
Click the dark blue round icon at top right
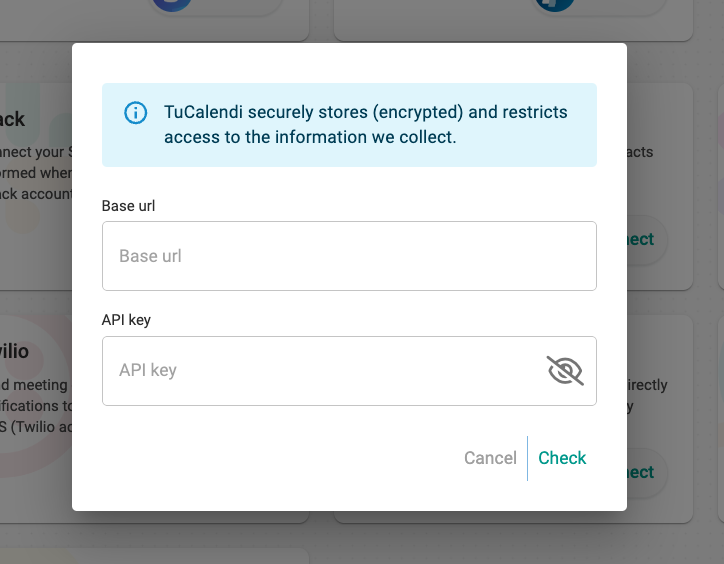tap(555, 5)
